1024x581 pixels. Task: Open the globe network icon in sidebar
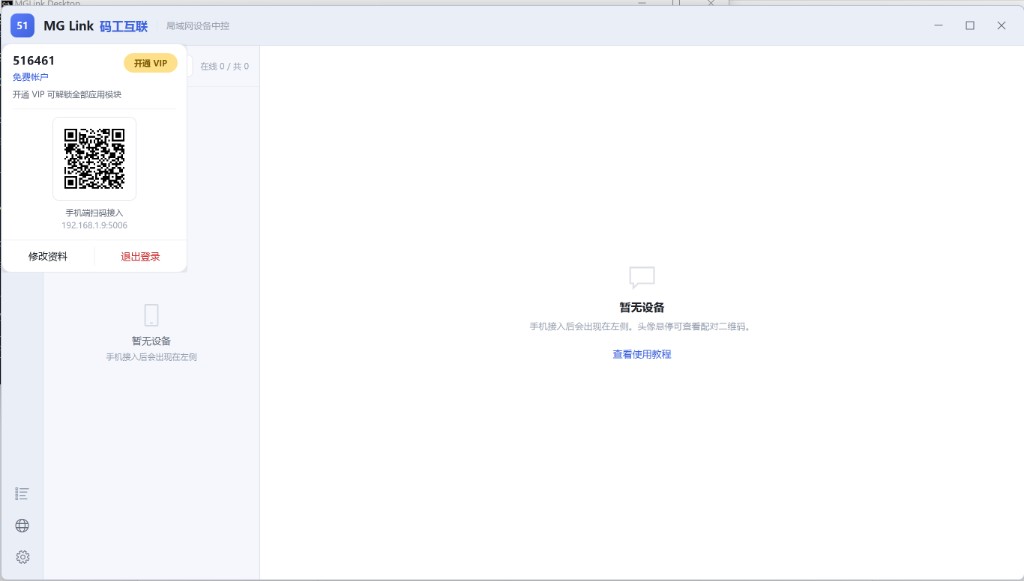pos(22,526)
